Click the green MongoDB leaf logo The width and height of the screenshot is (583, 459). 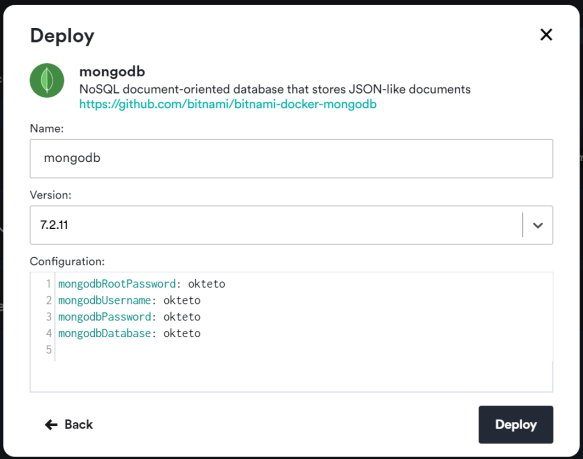click(47, 80)
